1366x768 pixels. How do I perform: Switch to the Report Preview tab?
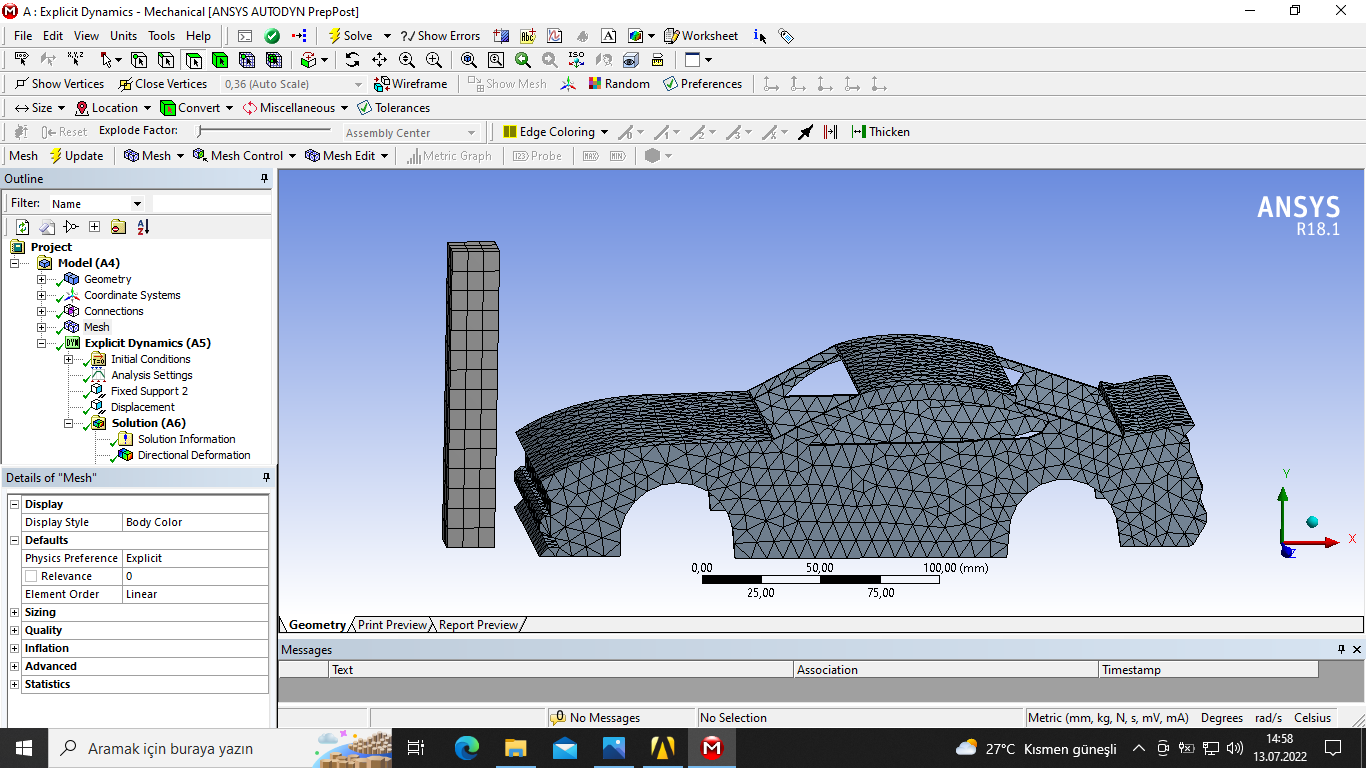pyautogui.click(x=478, y=625)
